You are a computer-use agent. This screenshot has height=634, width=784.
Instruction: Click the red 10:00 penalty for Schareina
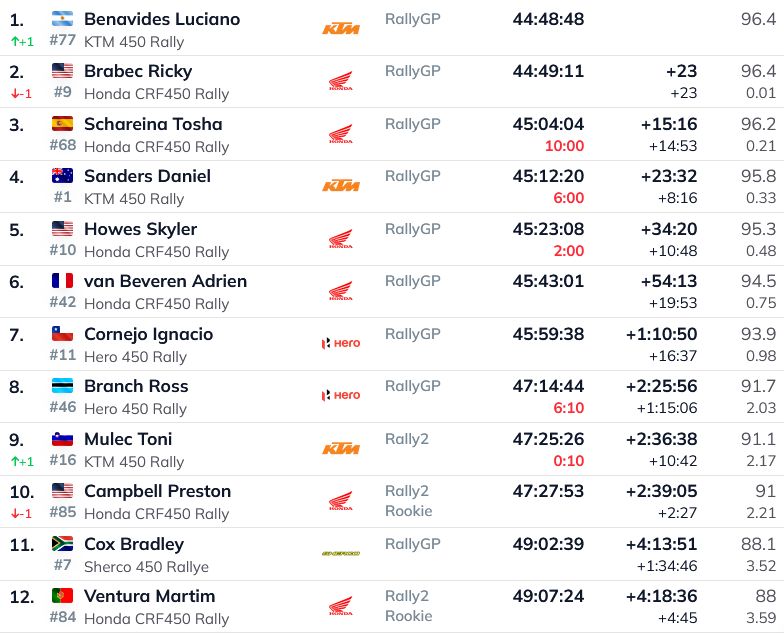point(565,146)
